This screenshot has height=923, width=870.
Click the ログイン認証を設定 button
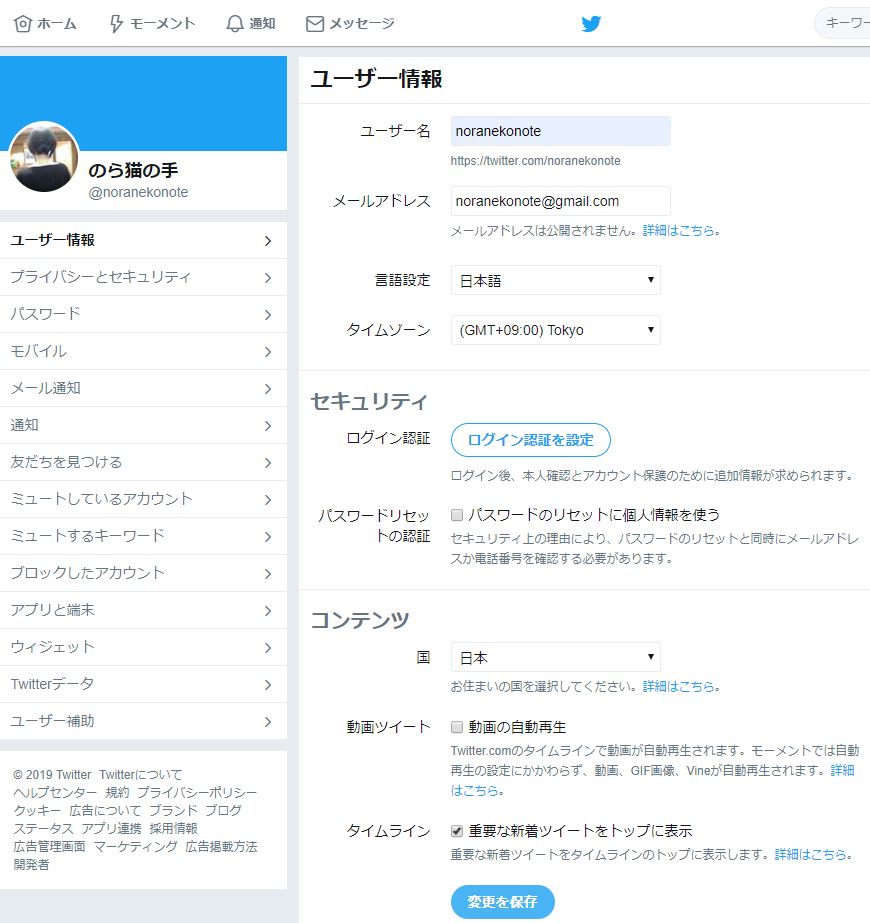coord(530,440)
